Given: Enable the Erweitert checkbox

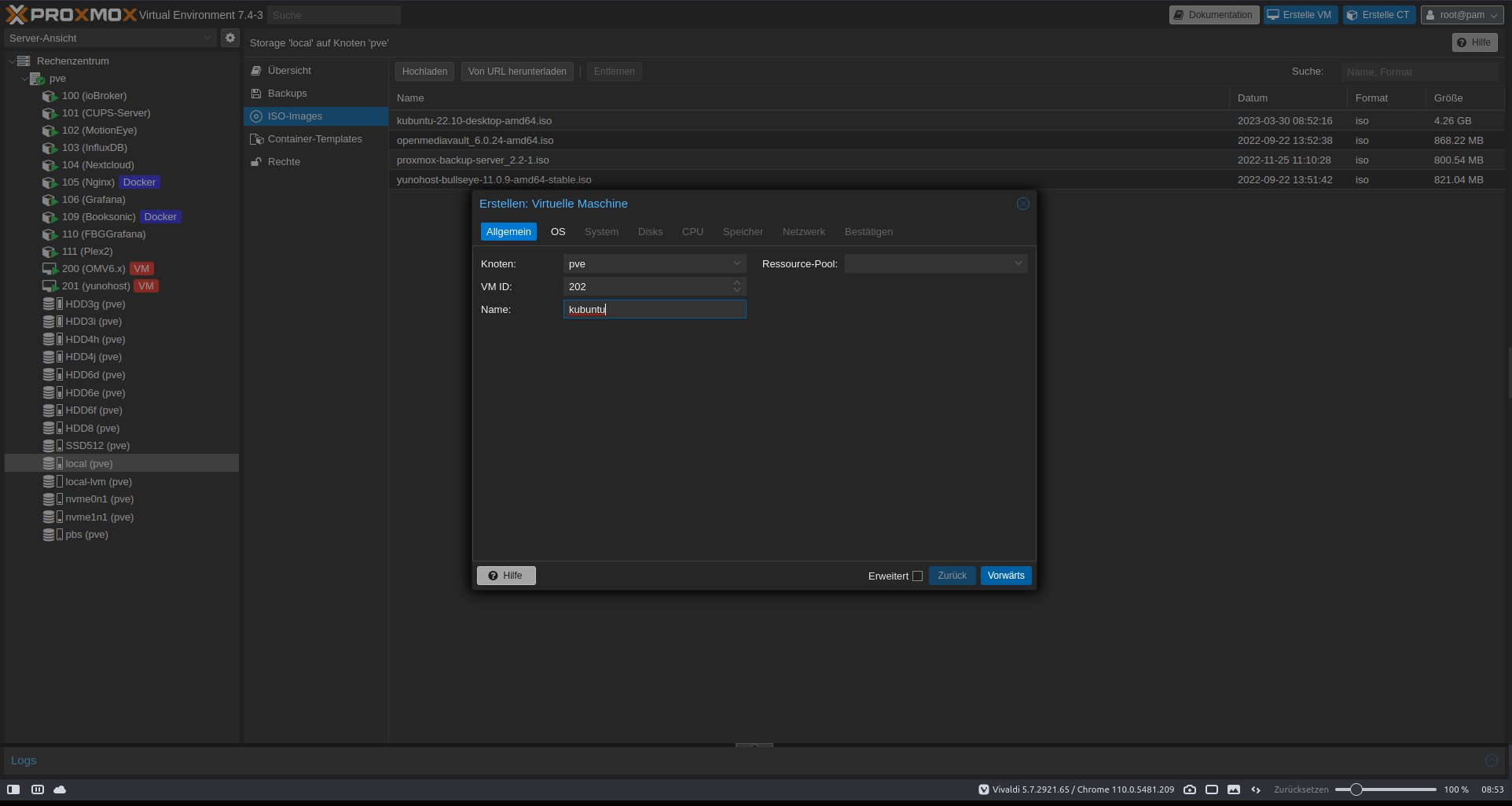Looking at the screenshot, I should pyautogui.click(x=917, y=576).
